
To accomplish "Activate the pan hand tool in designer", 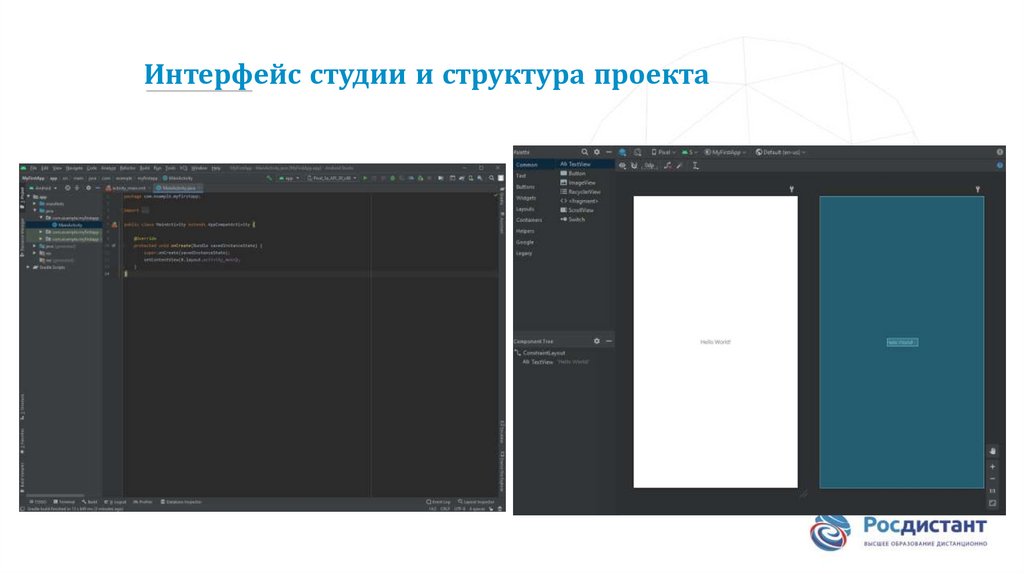I will pos(992,451).
